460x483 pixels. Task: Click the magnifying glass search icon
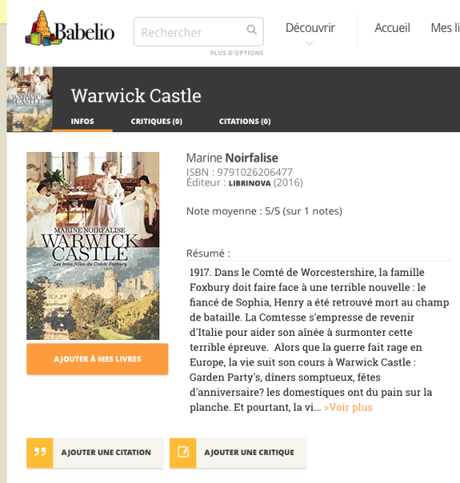coord(252,30)
